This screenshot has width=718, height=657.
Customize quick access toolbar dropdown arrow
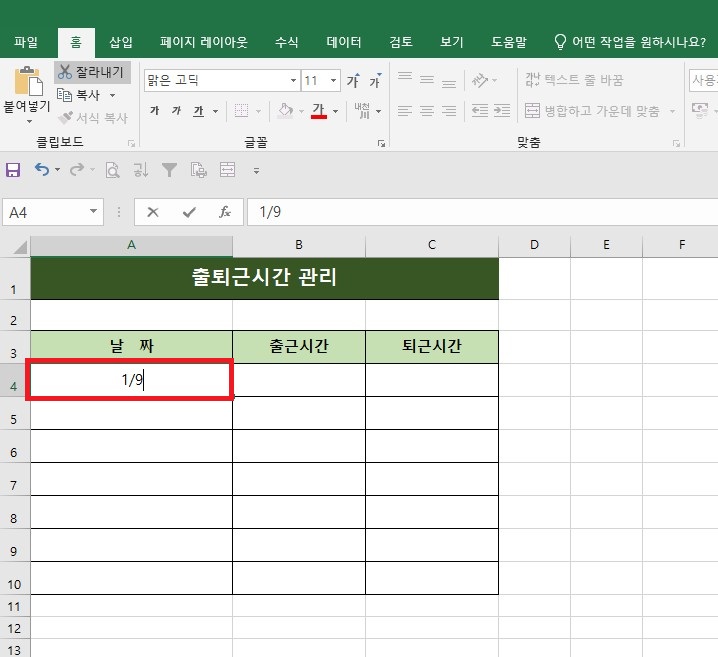click(256, 171)
